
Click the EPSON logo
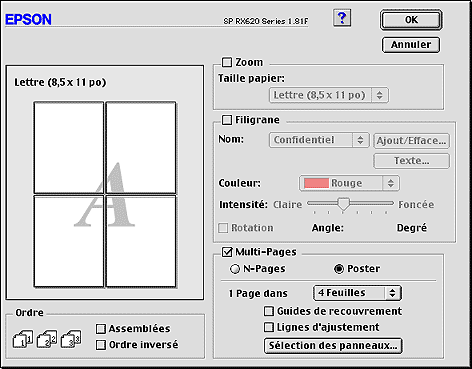click(x=28, y=19)
